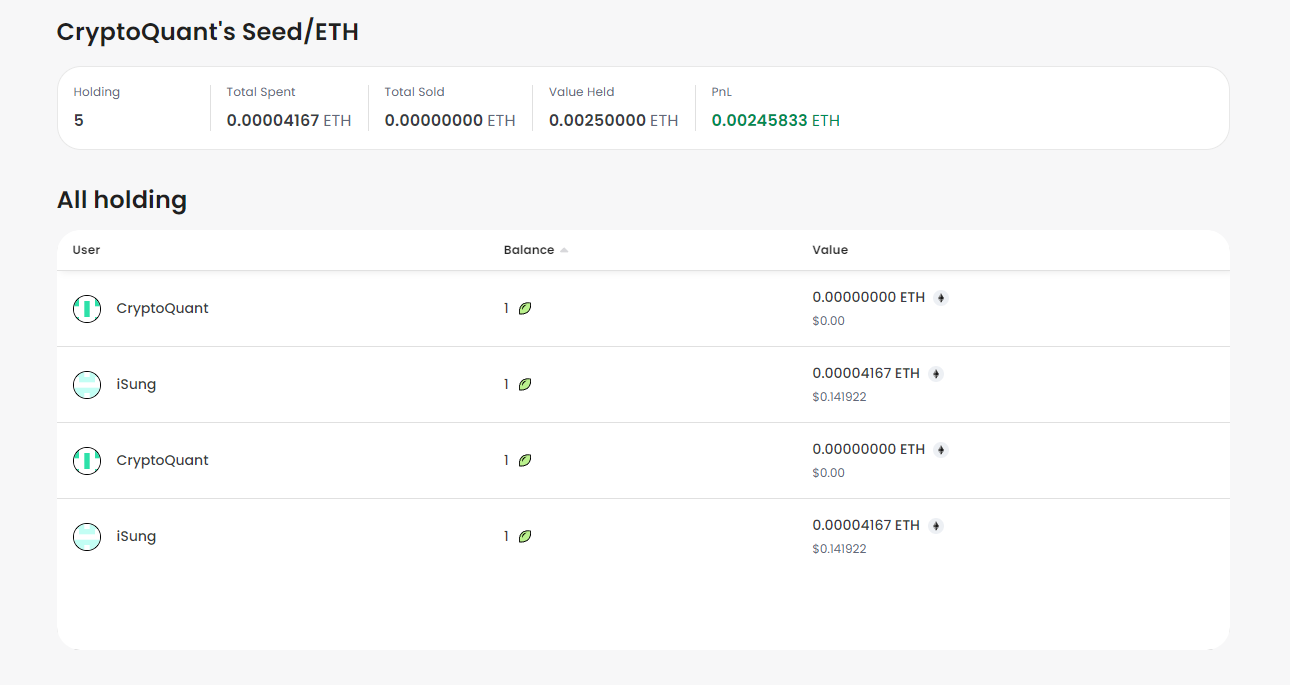This screenshot has height=685, width=1290.
Task: Open the second CryptoQuant user name link
Action: [163, 460]
